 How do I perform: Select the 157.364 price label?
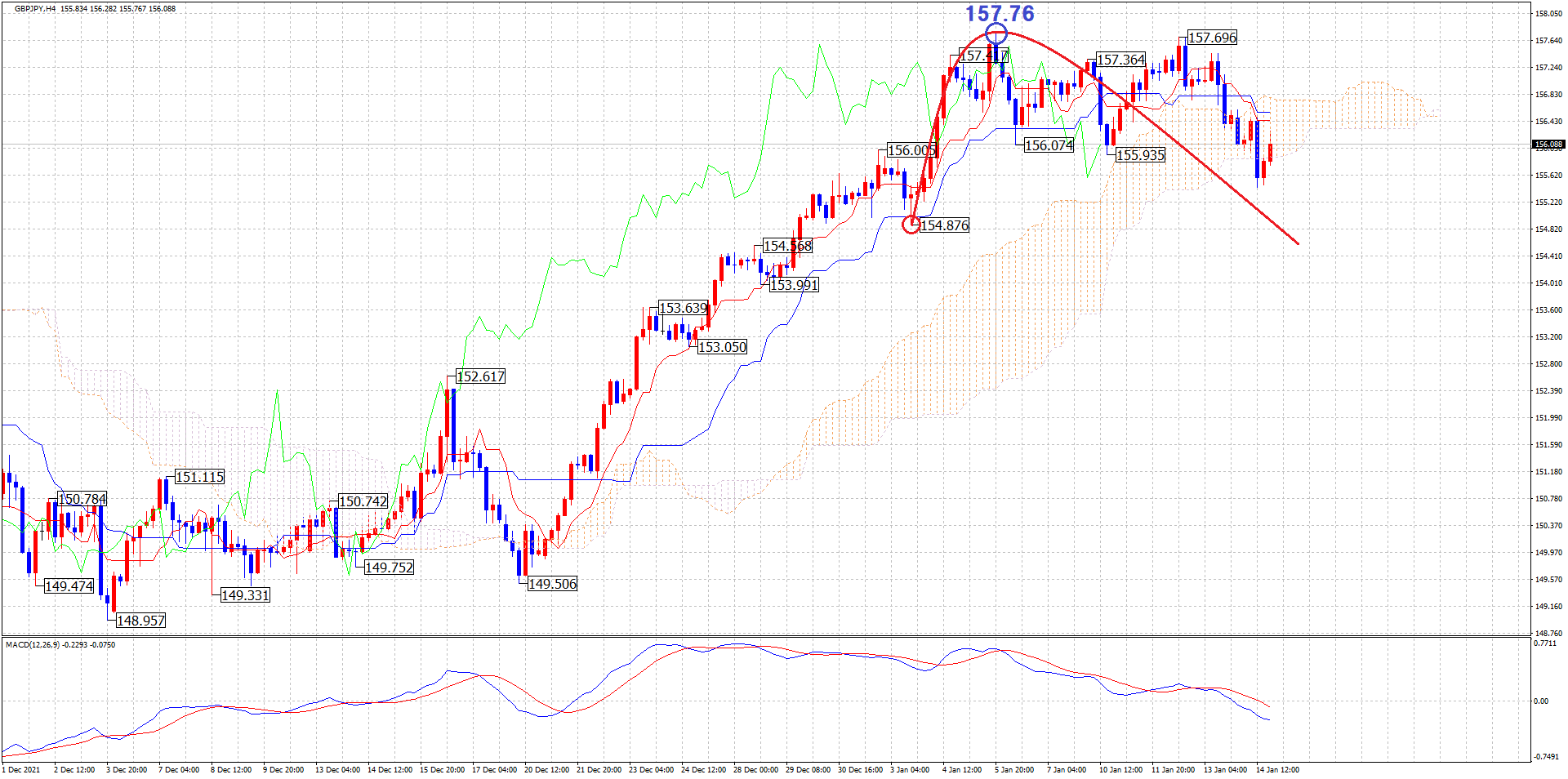click(1120, 60)
